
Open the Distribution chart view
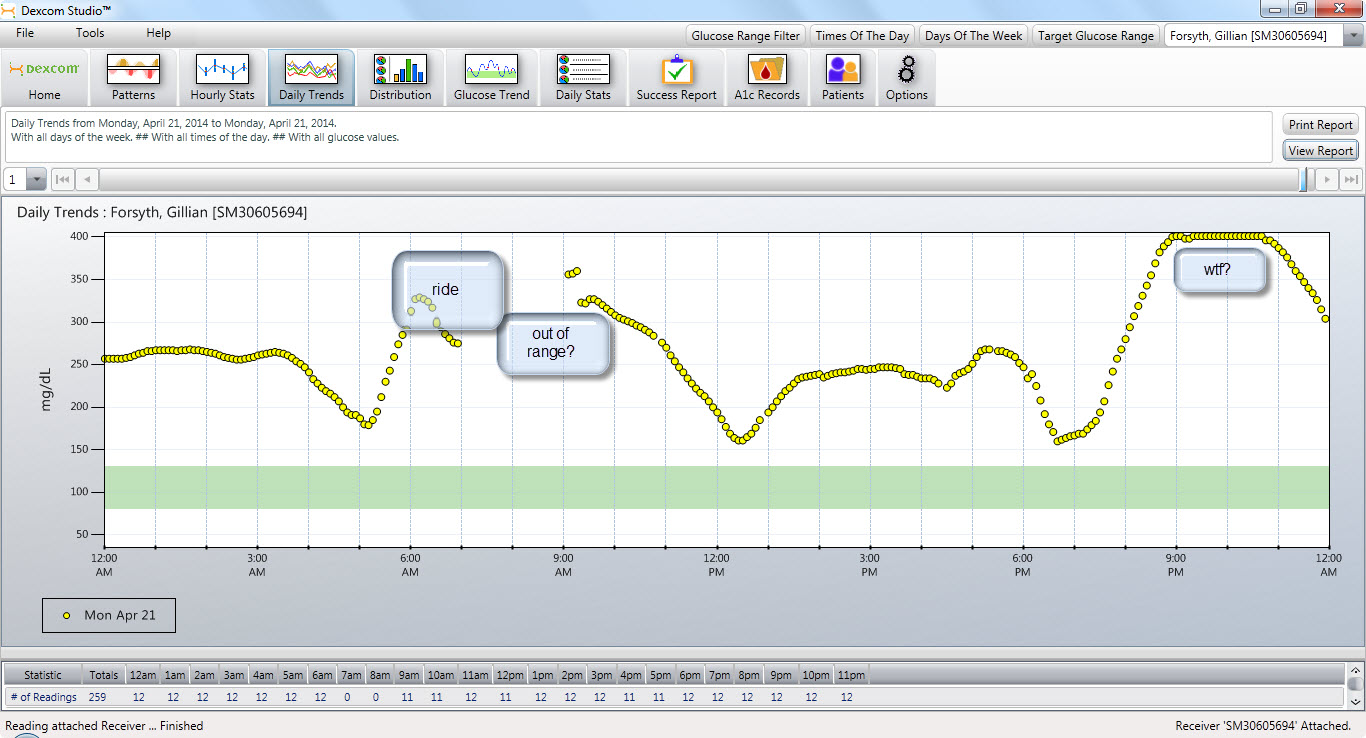pos(400,78)
